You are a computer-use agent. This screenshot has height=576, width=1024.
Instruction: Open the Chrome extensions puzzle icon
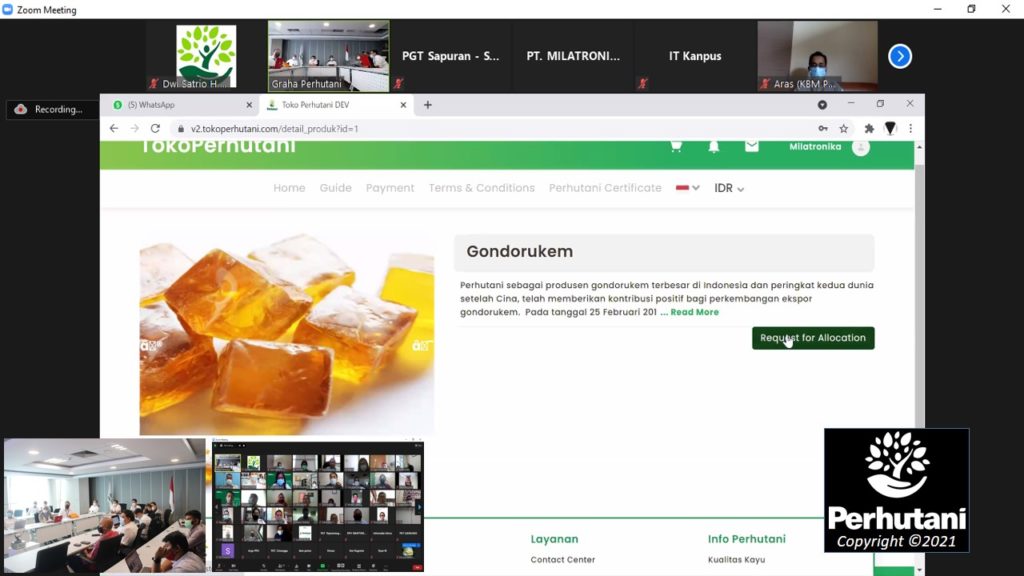pos(869,129)
